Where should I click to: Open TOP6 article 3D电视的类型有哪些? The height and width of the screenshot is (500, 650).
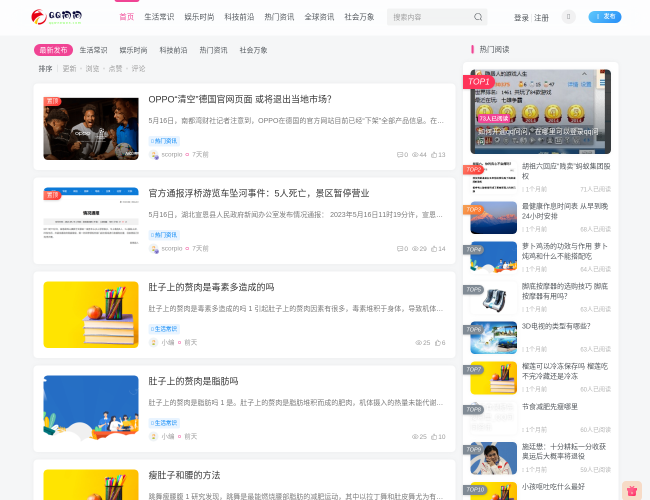[556, 326]
